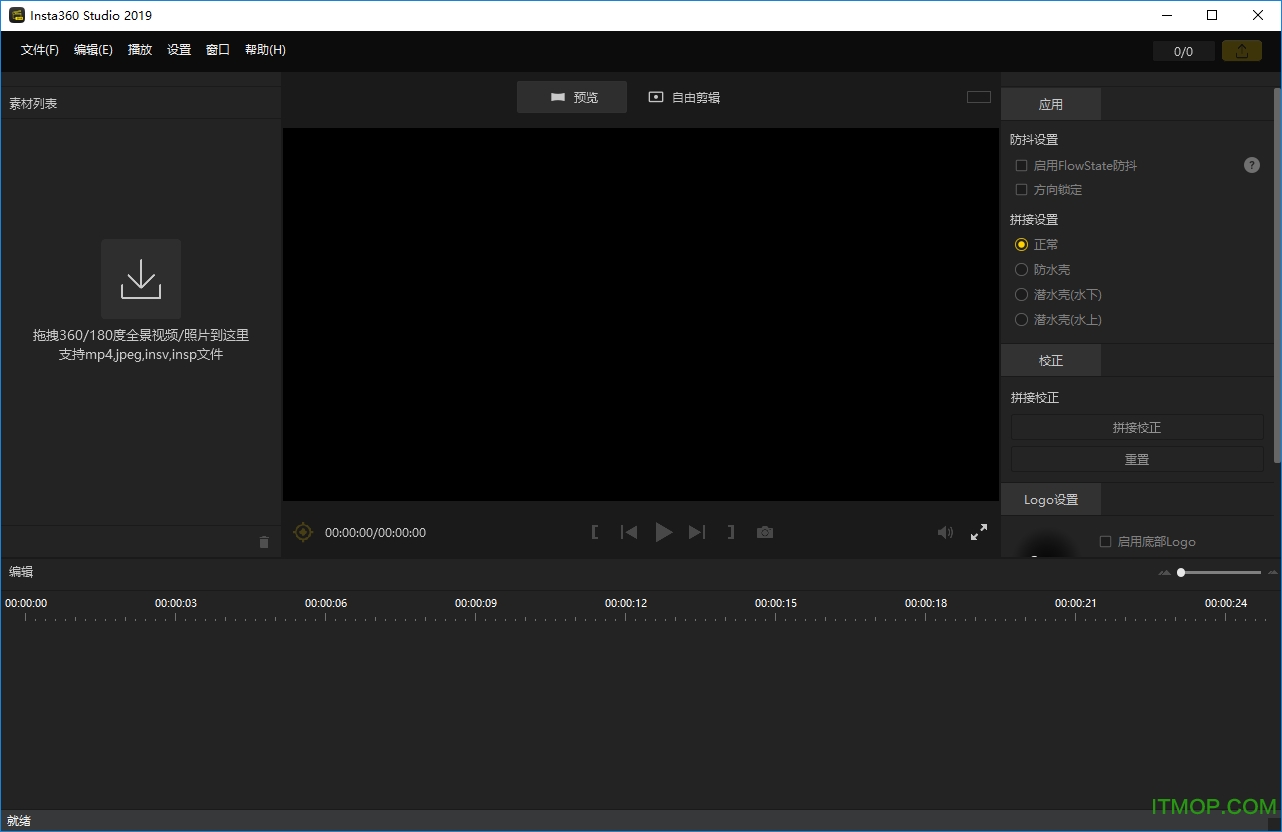Screen dimensions: 1282x832
Task: Click the aspect ratio rectangle icon above preview
Action: coord(977,97)
